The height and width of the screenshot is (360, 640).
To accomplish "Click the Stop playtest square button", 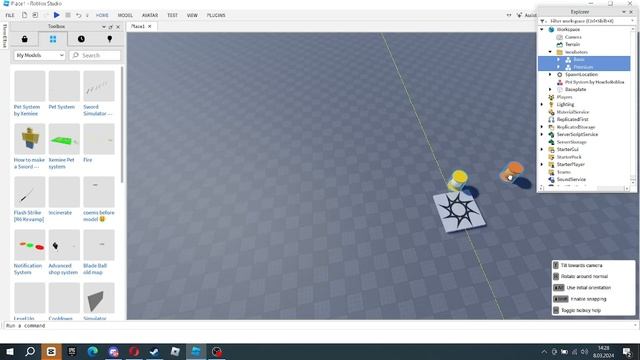I will [x=68, y=15].
